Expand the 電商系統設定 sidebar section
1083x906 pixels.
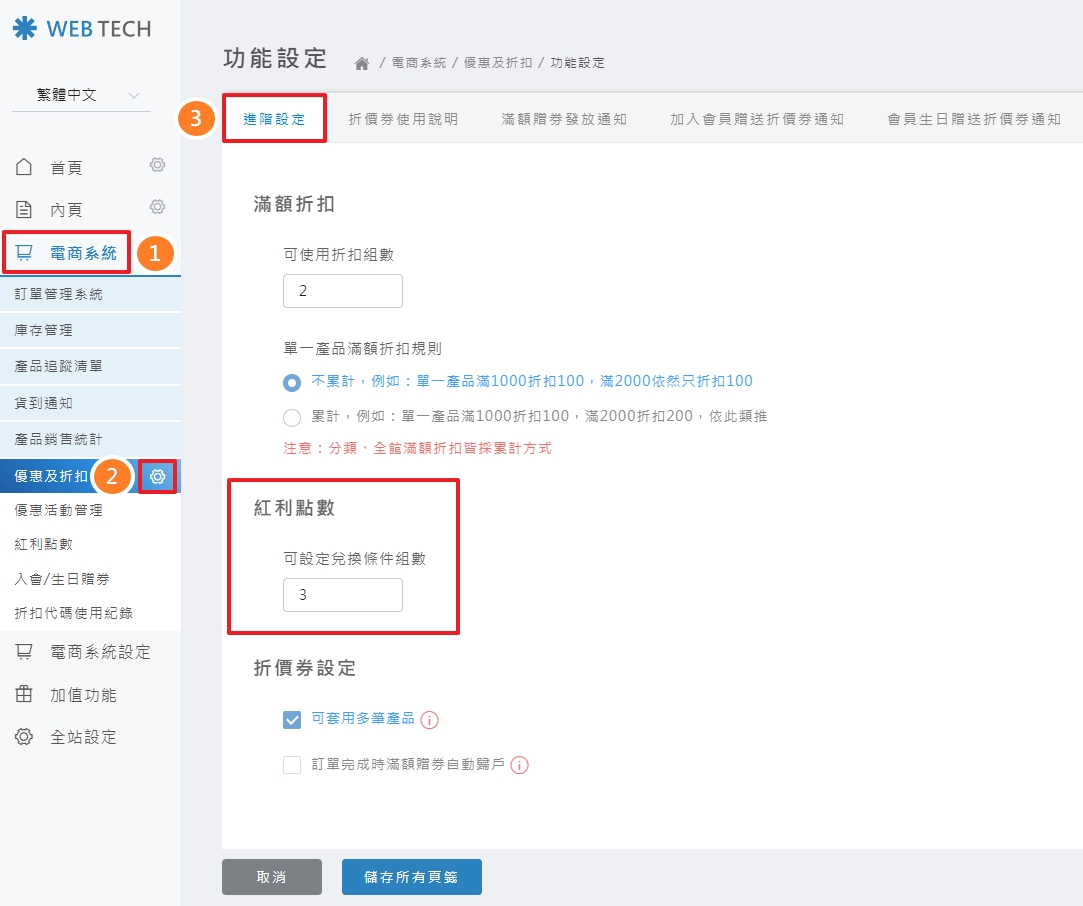coord(99,652)
